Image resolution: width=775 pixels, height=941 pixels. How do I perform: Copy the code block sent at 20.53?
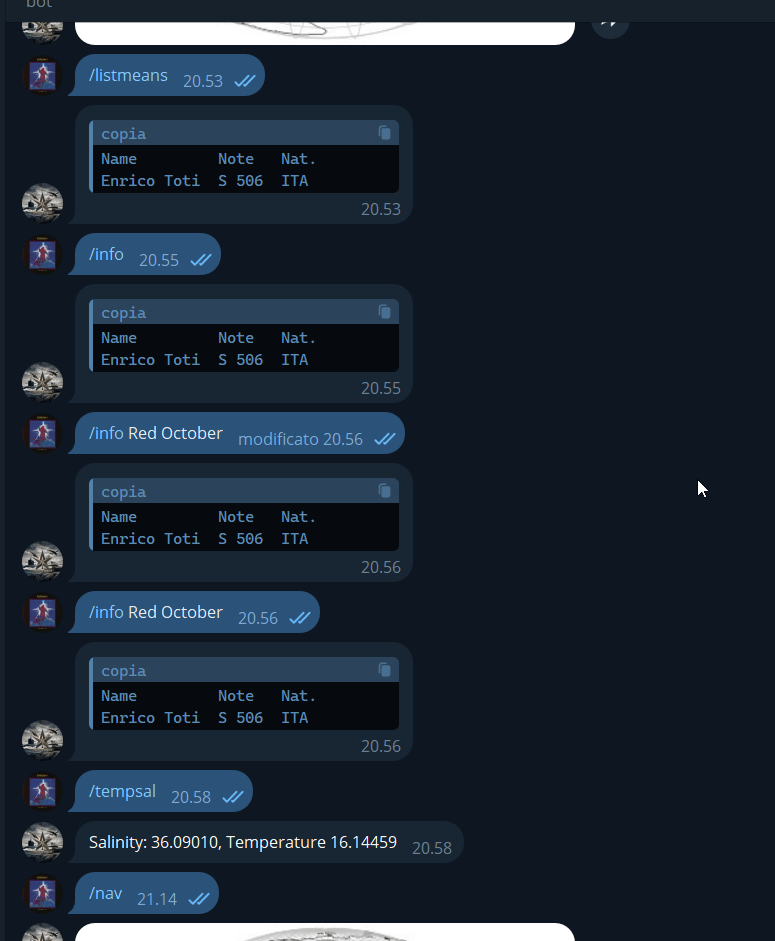pyautogui.click(x=384, y=133)
